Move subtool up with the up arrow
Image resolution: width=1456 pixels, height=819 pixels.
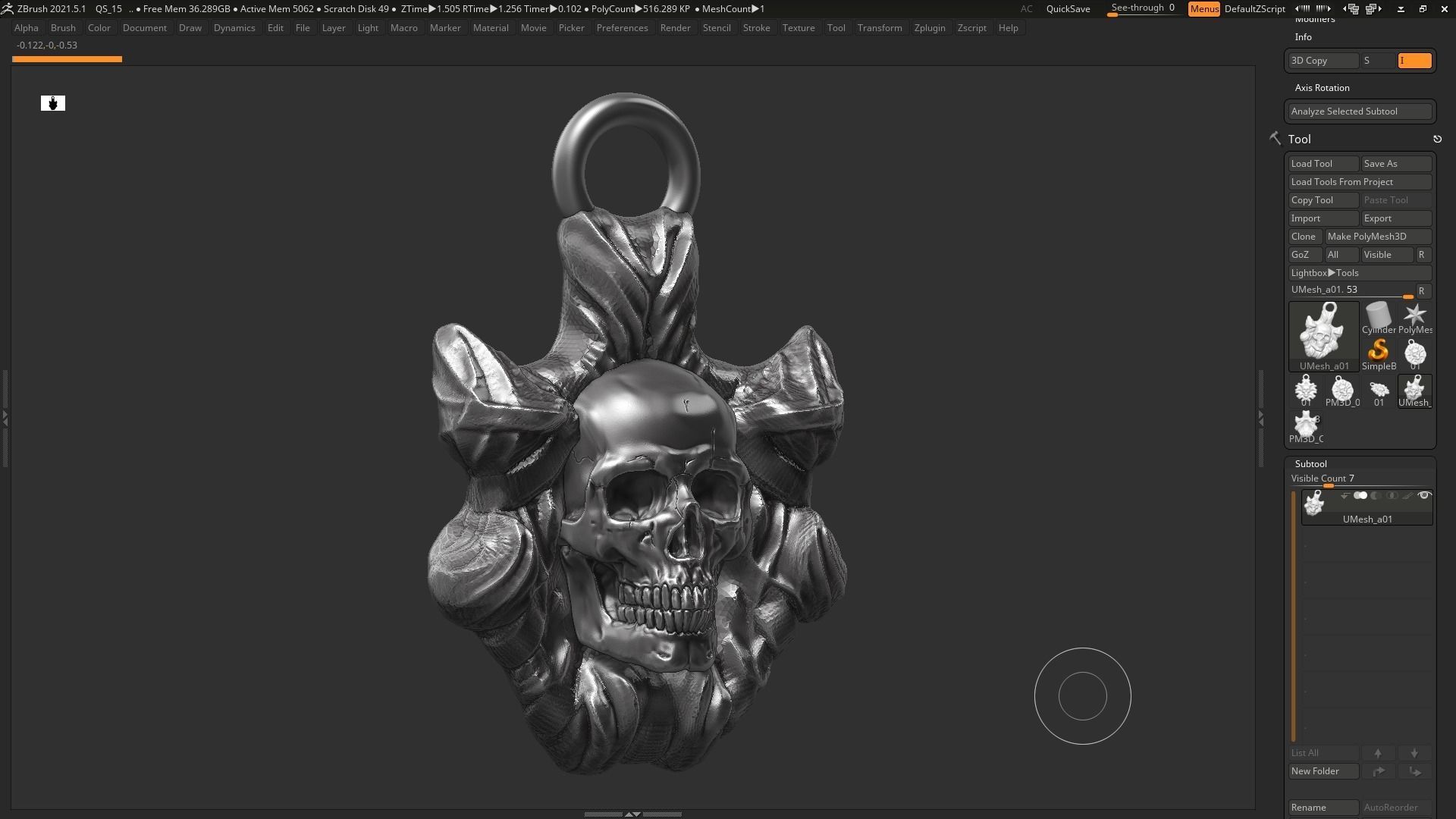pos(1378,753)
